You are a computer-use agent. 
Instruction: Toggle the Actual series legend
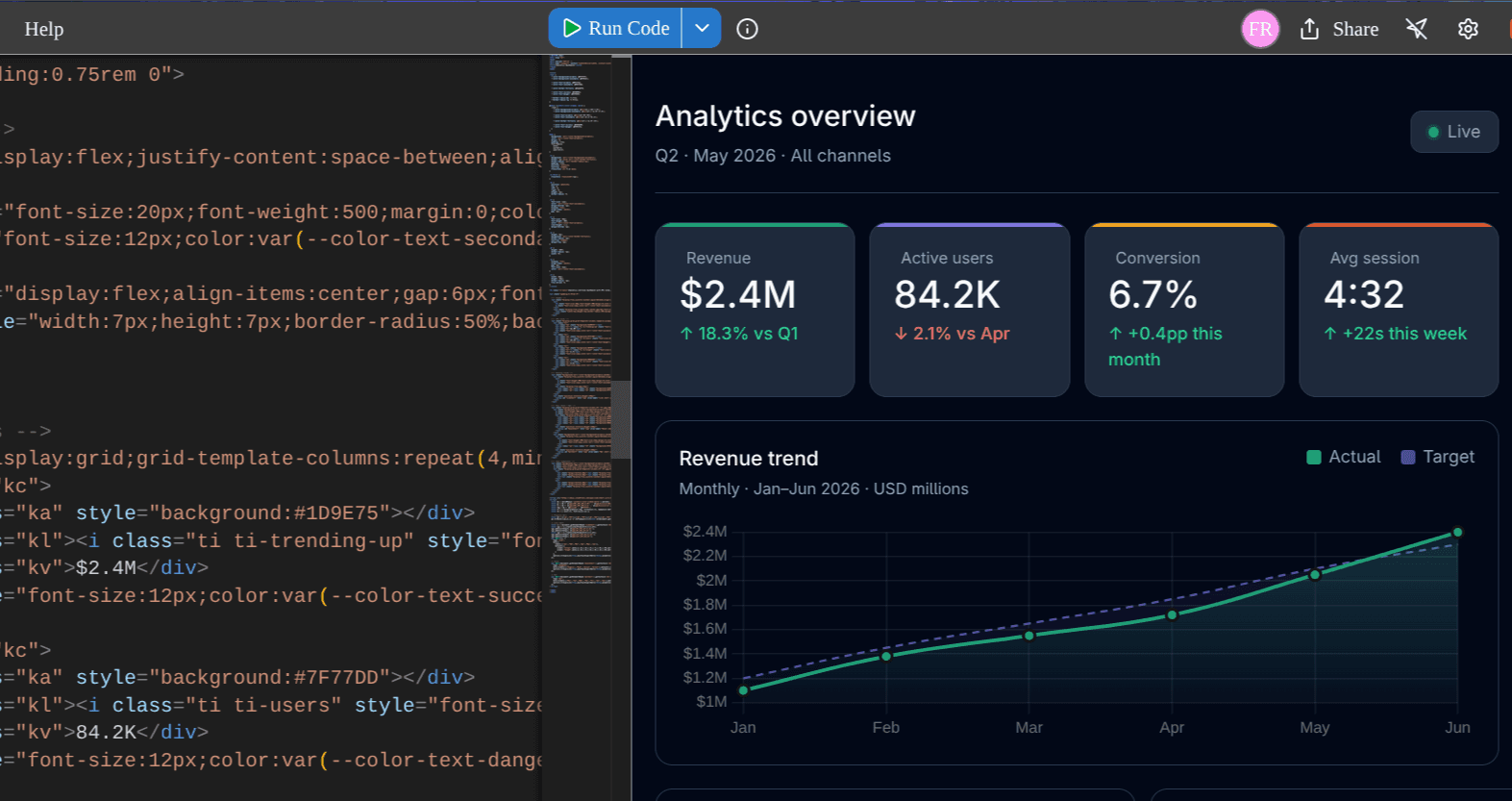click(x=1344, y=457)
